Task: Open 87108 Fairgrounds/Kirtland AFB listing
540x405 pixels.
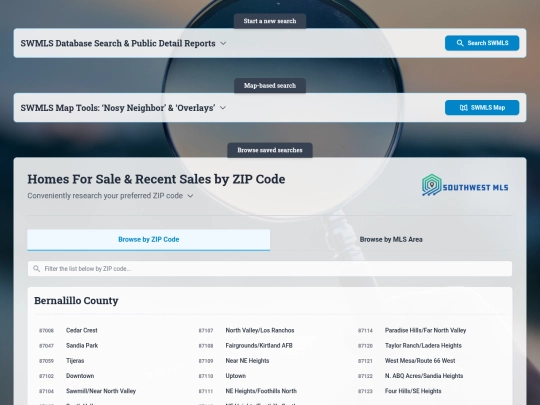Action: click(246, 346)
